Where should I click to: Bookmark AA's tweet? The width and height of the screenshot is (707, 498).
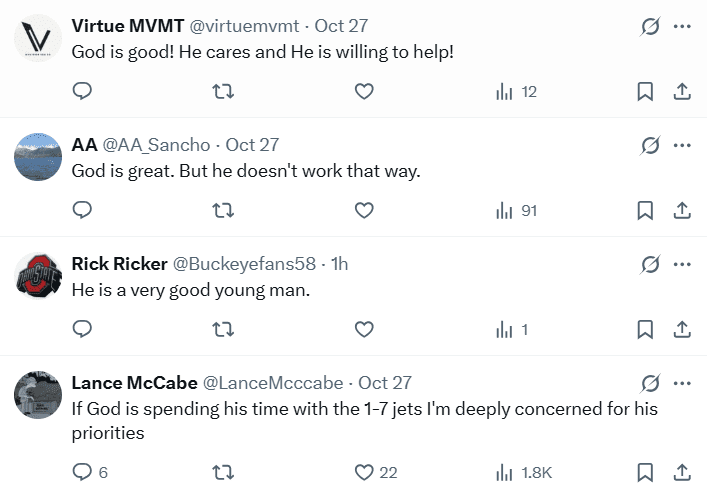(x=645, y=210)
